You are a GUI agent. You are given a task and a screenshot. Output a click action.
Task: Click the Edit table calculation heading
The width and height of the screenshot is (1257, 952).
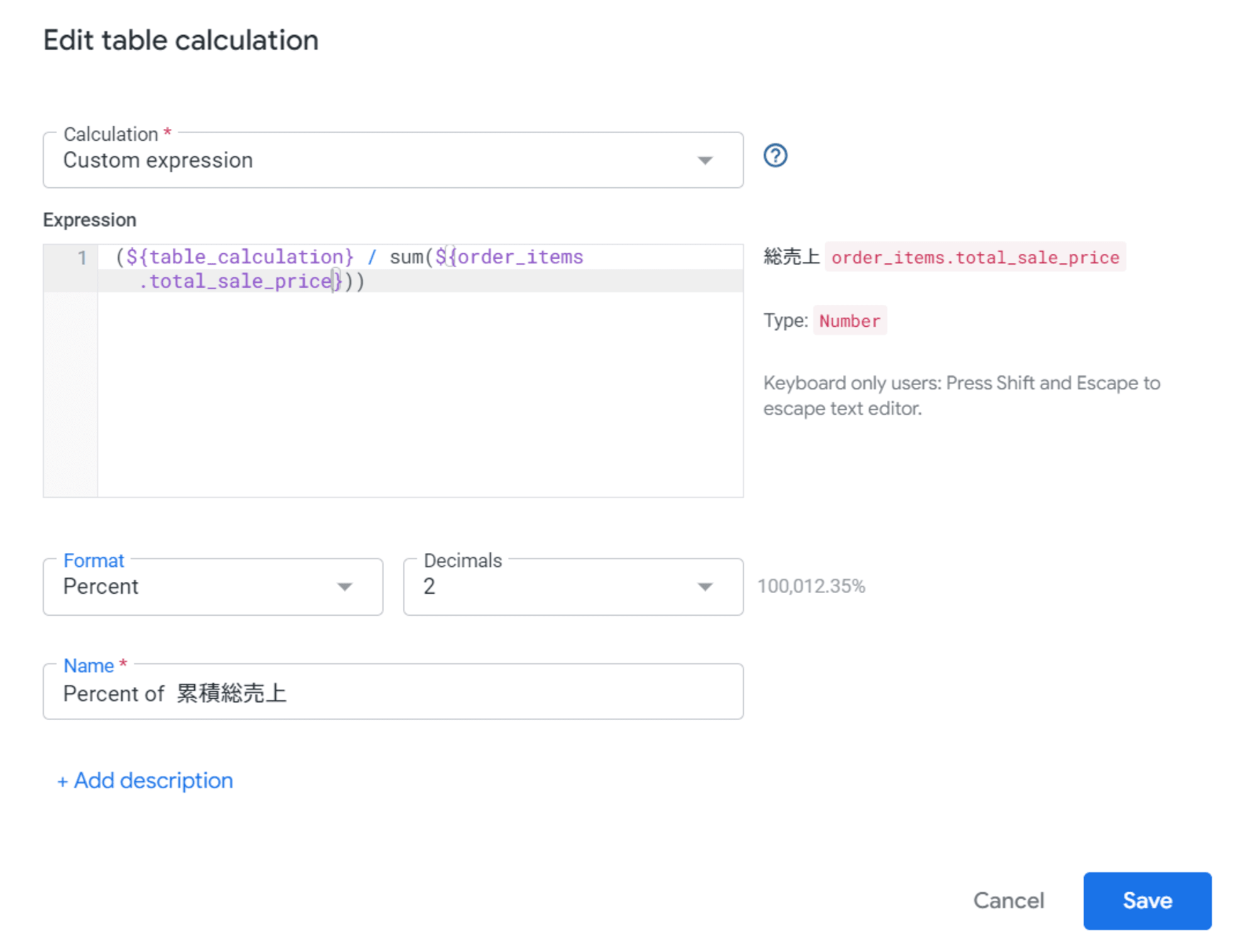point(181,40)
